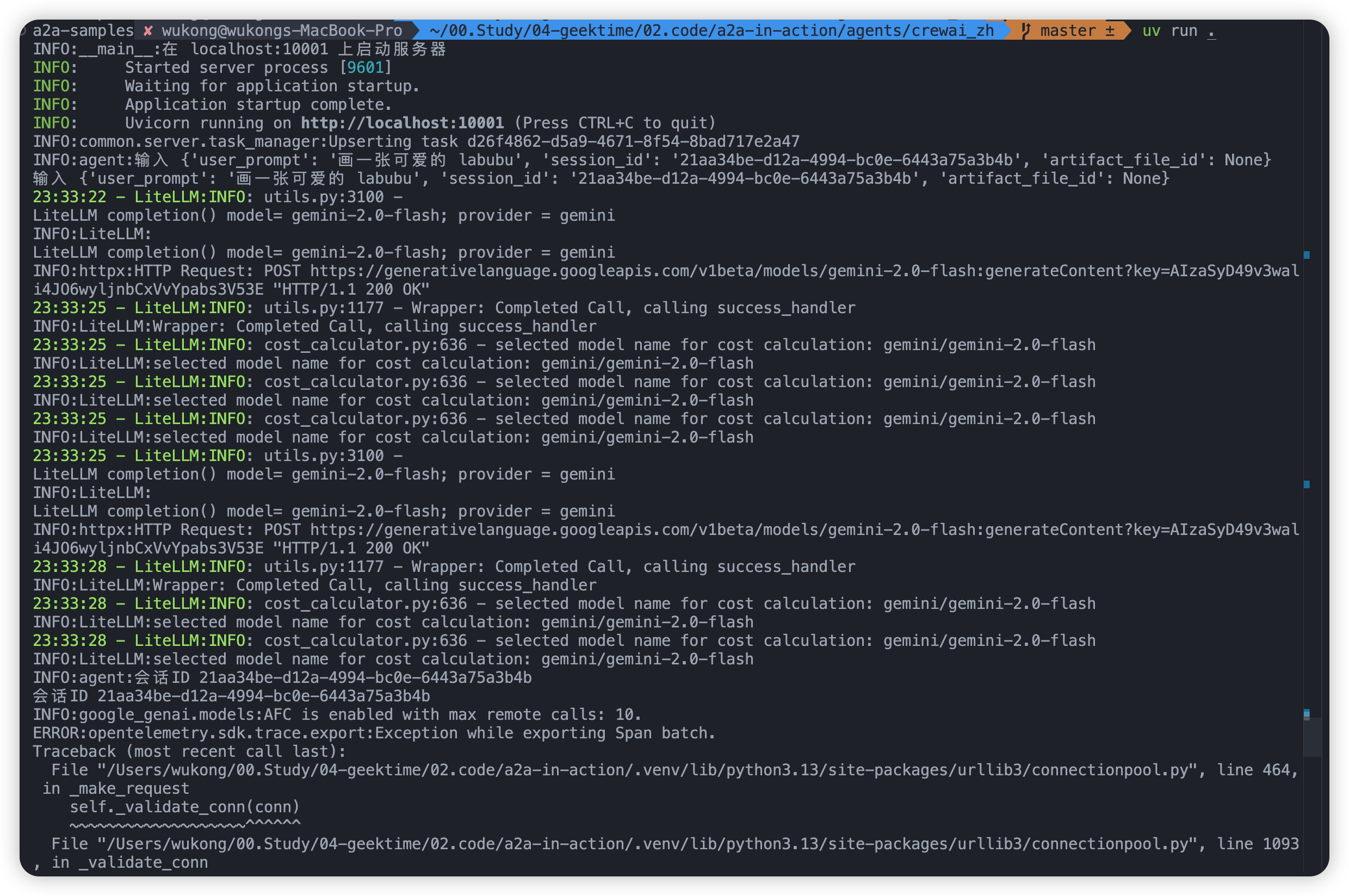
Task: Click the lowest blue marker above scrollbar thumb
Action: (x=1307, y=713)
